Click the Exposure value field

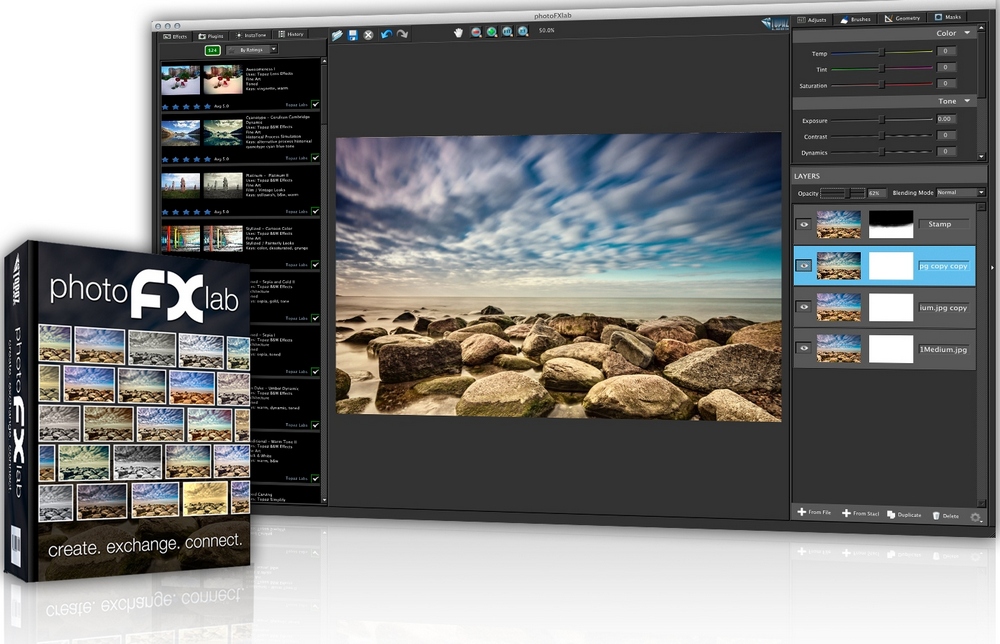click(946, 119)
